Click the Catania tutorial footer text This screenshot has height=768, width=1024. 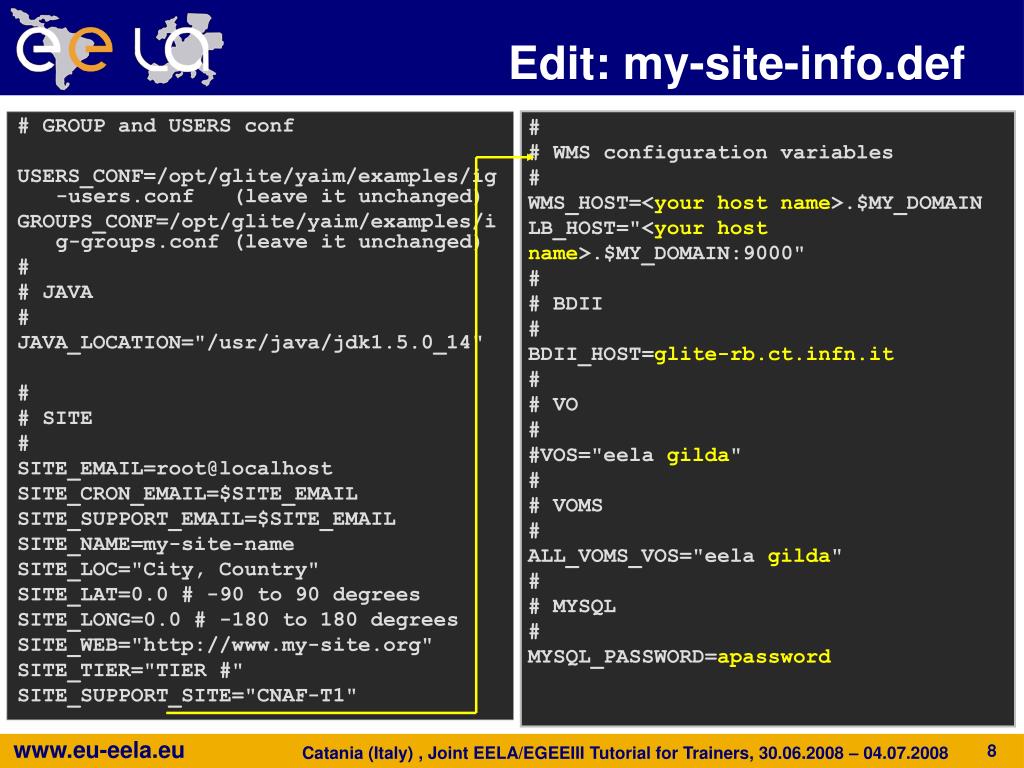[x=625, y=753]
